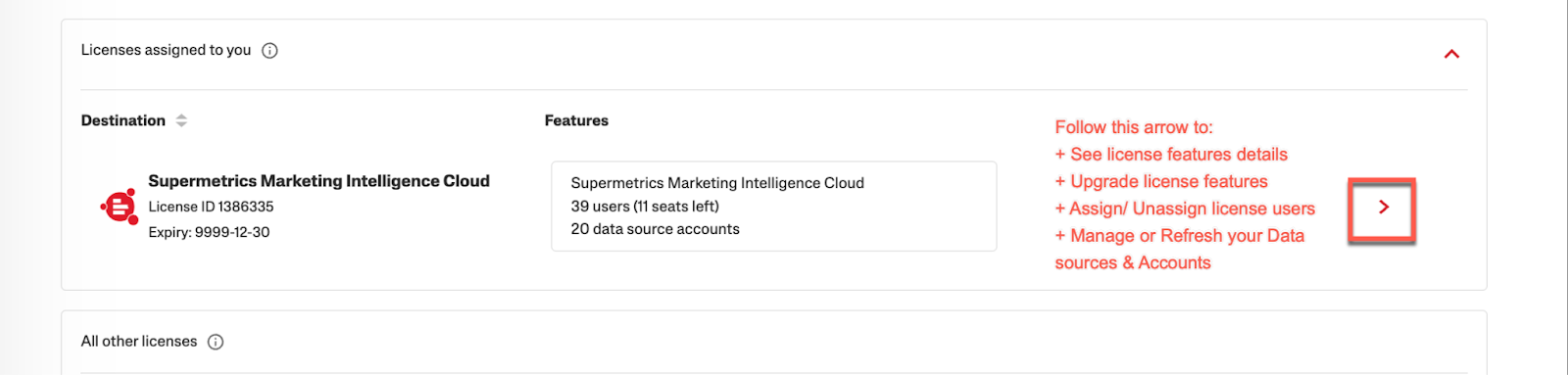Open Supermetrics Marketing Intelligence Cloud license title
The image size is (1568, 375).
click(x=318, y=181)
